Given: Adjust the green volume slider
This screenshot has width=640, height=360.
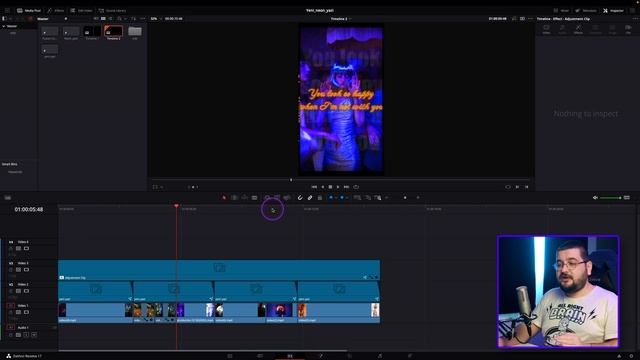Looking at the screenshot, I should click(610, 198).
